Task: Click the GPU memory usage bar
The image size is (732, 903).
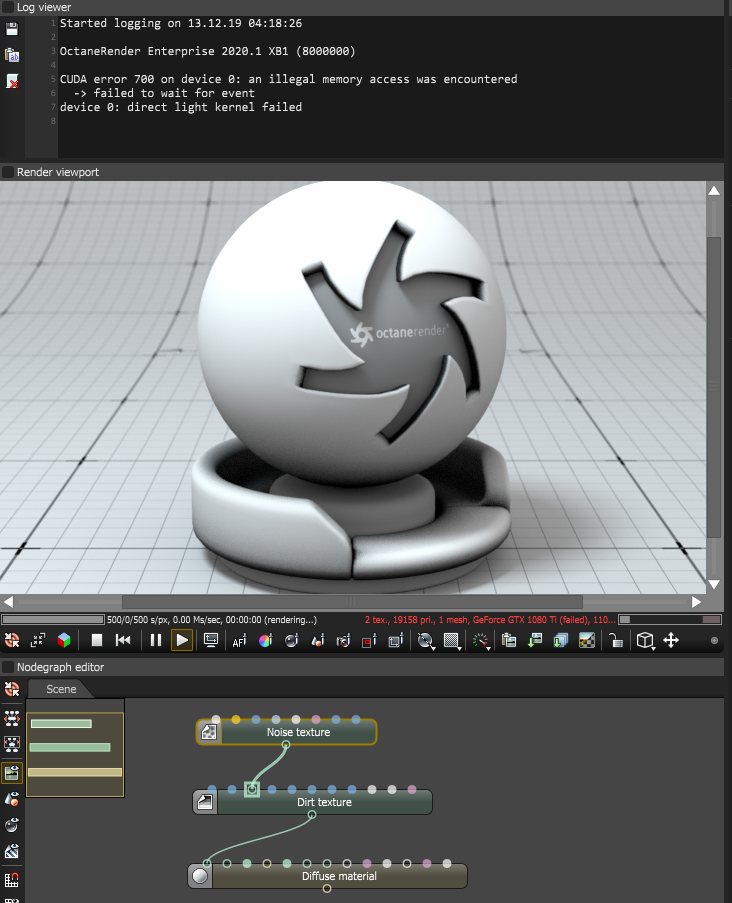Action: [670, 620]
